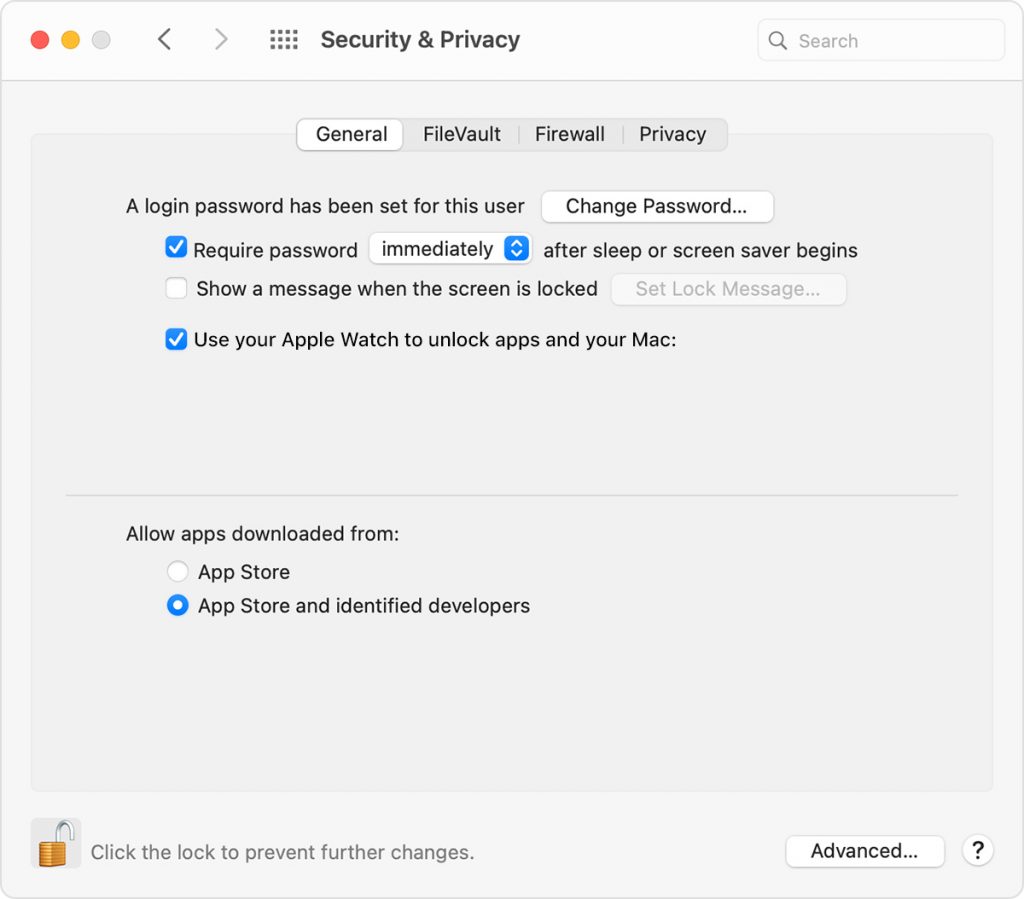Go forward with the right chevron
Image resolution: width=1024 pixels, height=899 pixels.
tap(221, 40)
